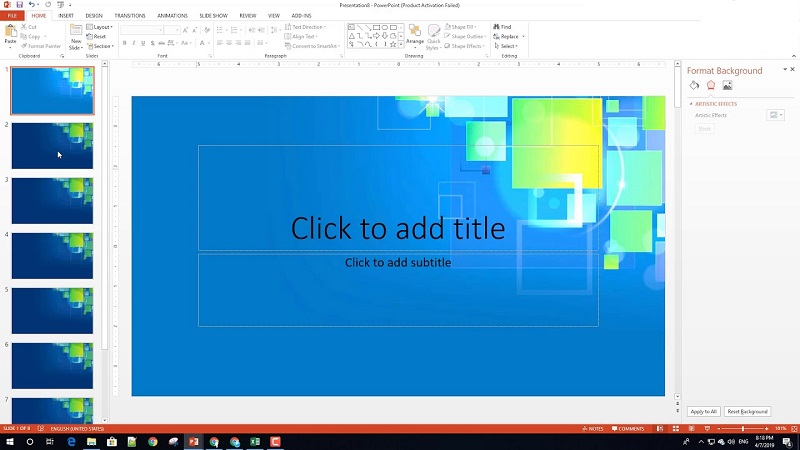Viewport: 800px width, 450px height.
Task: Open the Transitions ribbon tab
Action: (x=129, y=16)
